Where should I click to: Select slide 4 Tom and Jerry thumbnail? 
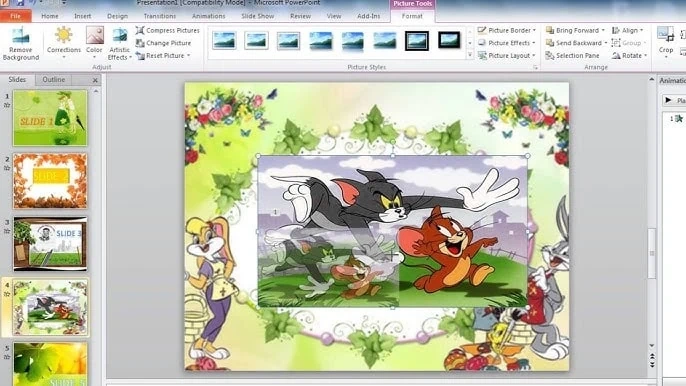pyautogui.click(x=50, y=307)
